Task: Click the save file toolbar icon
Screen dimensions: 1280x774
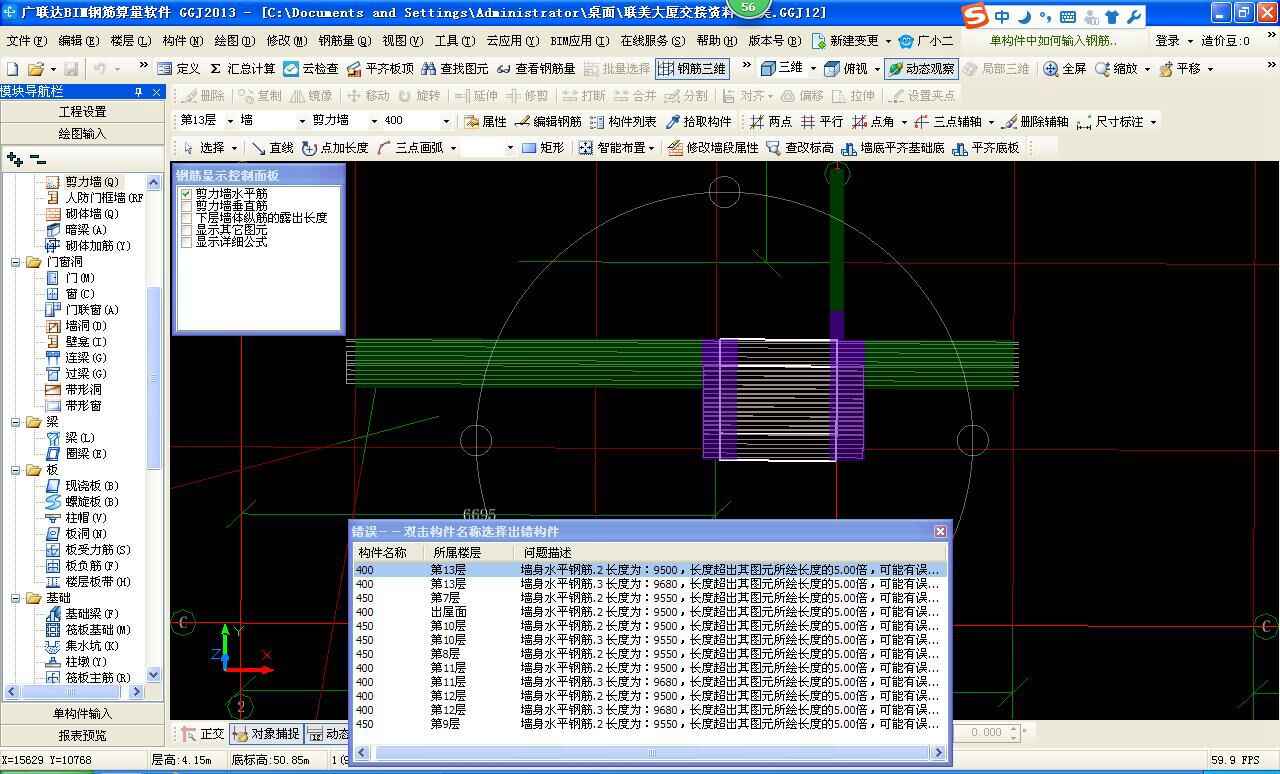Action: click(71, 69)
